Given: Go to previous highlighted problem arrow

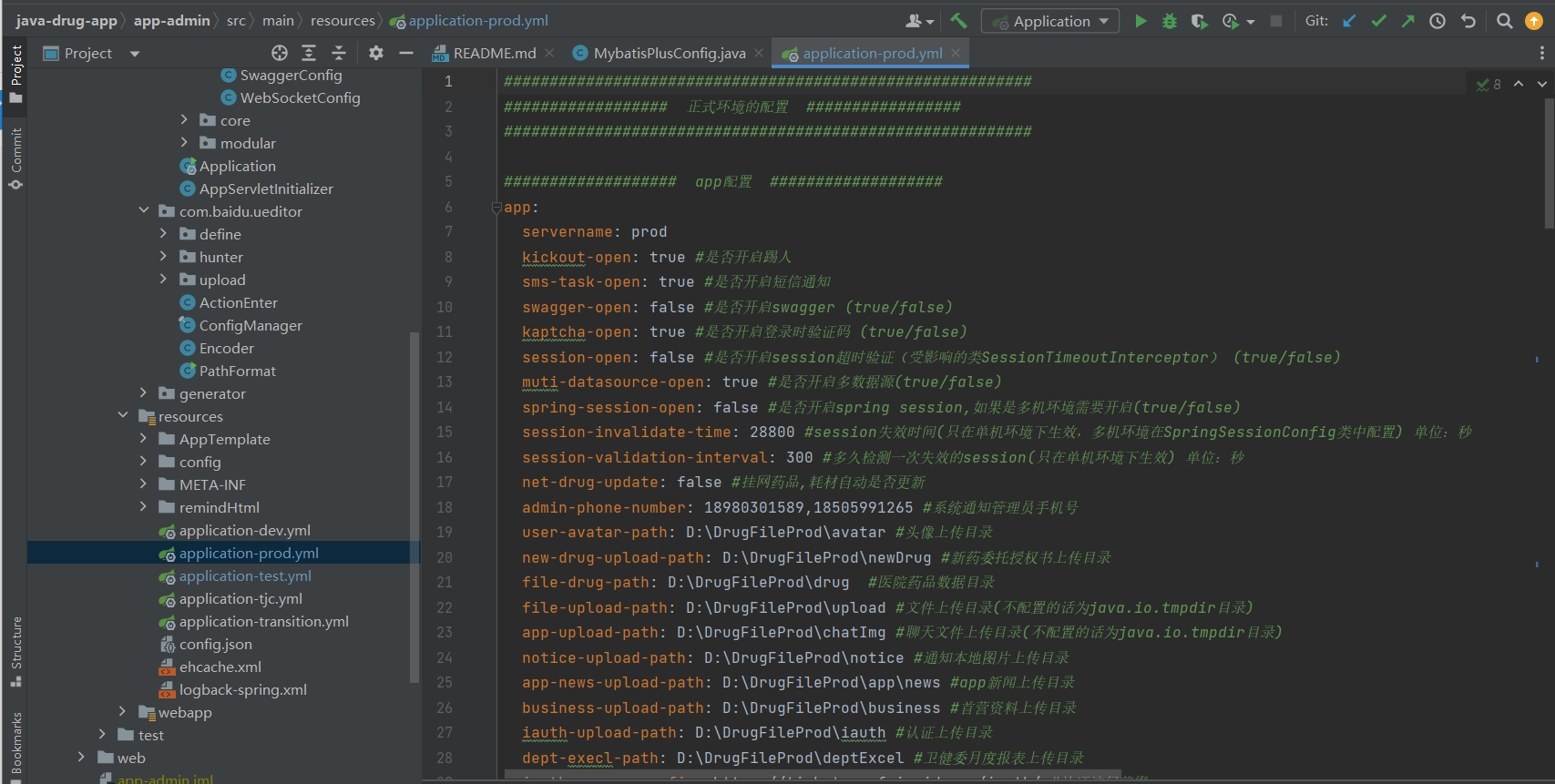Looking at the screenshot, I should click(x=1519, y=84).
